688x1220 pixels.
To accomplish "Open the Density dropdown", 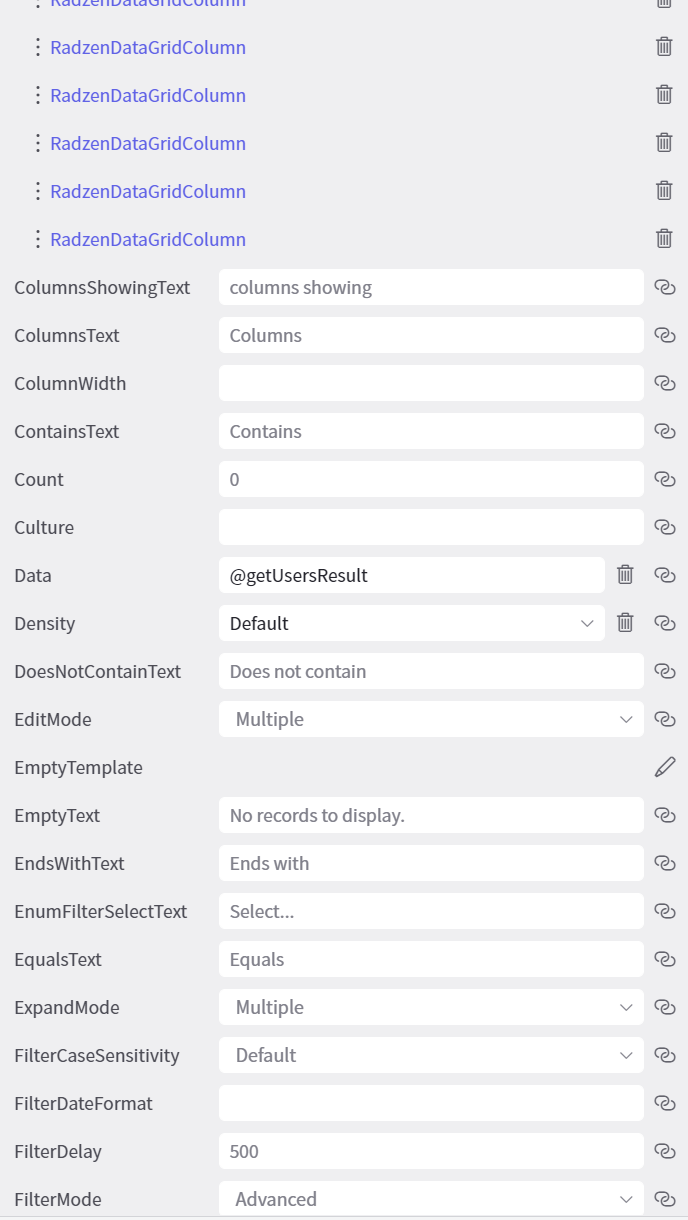I will [x=587, y=623].
